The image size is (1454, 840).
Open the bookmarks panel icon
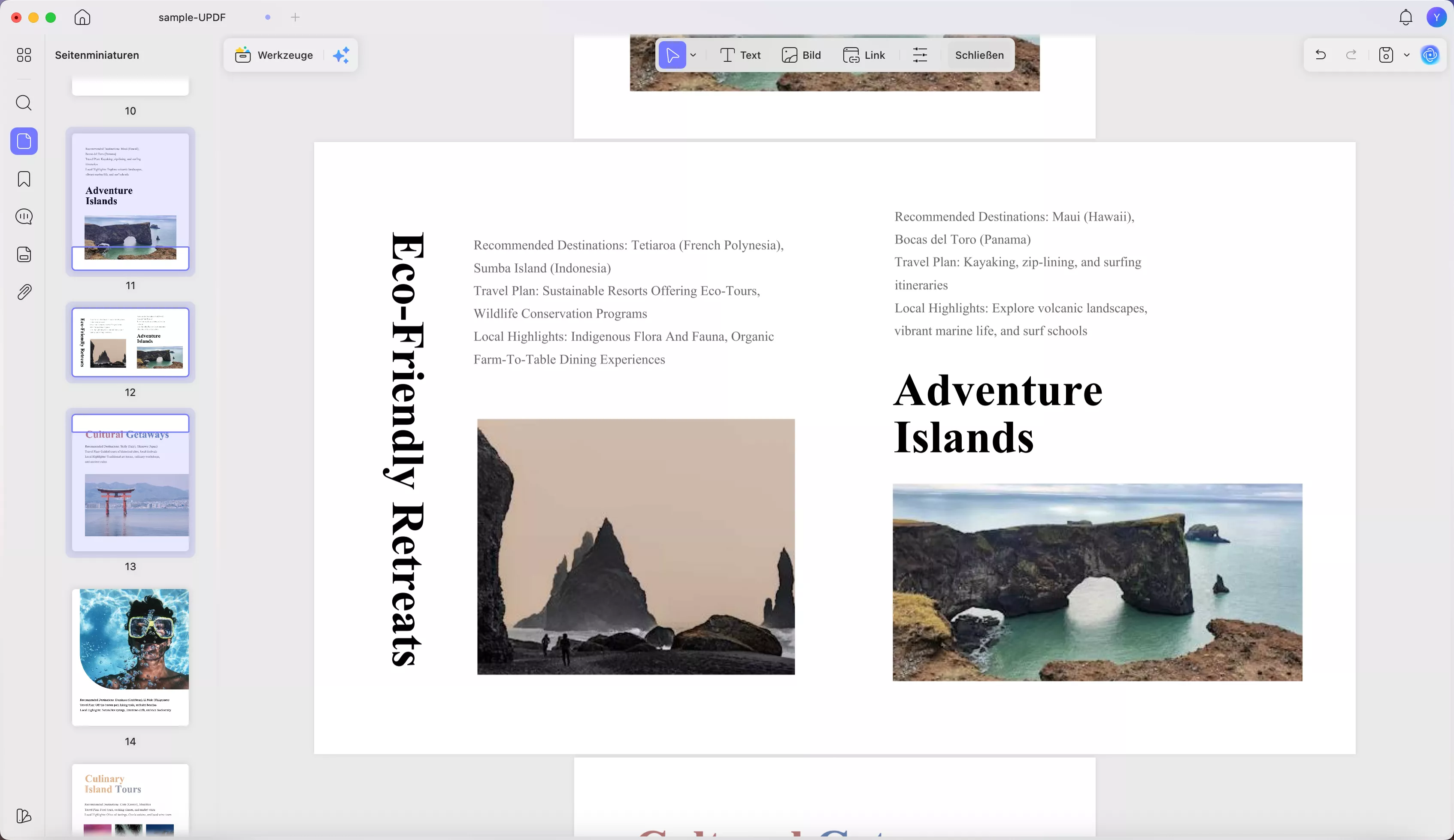(x=24, y=179)
